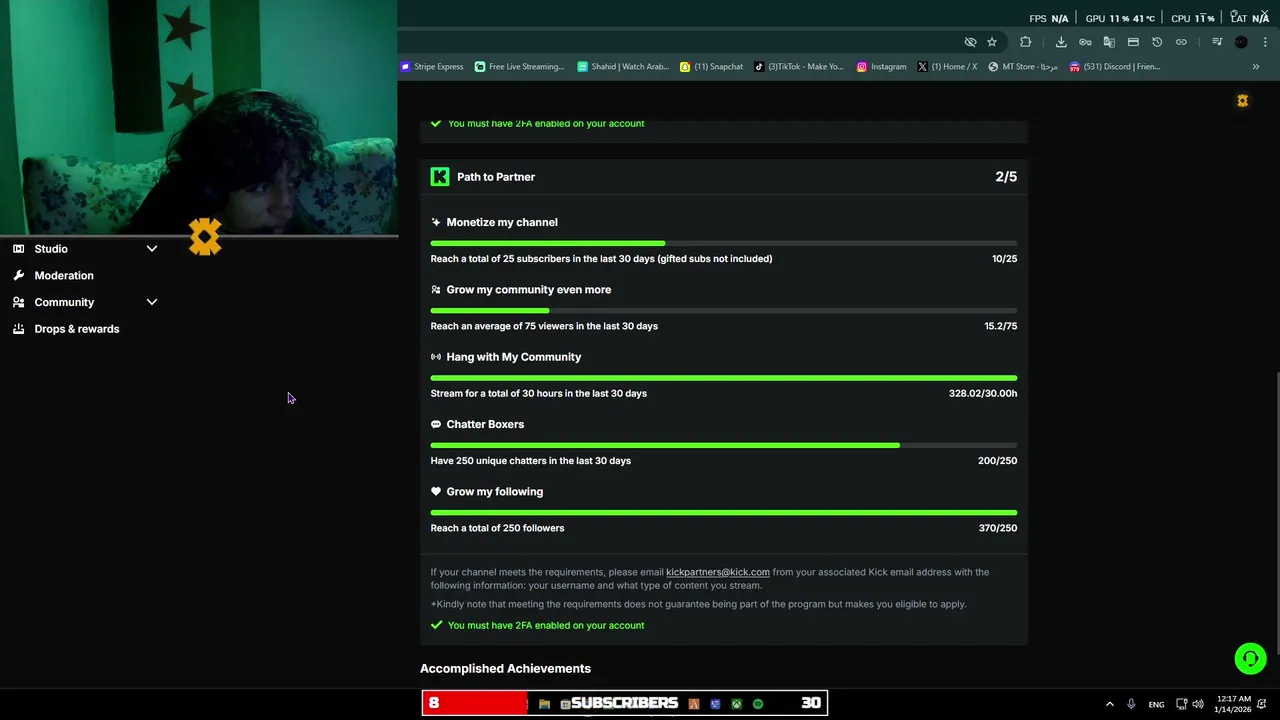Click the link chain toolbar icon
This screenshot has width=1280, height=720.
click(1181, 42)
